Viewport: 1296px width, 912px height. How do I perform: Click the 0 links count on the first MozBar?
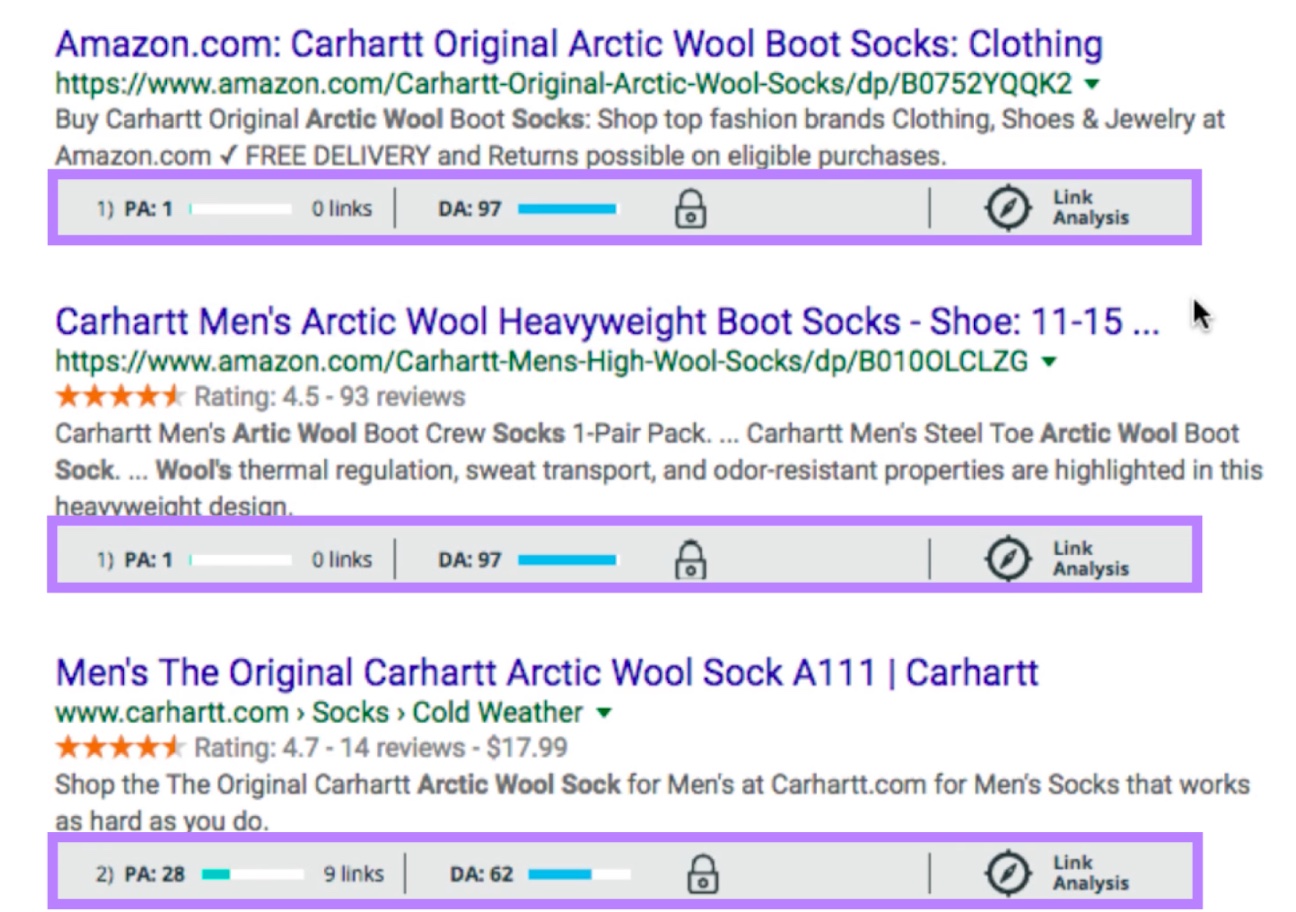tap(340, 207)
